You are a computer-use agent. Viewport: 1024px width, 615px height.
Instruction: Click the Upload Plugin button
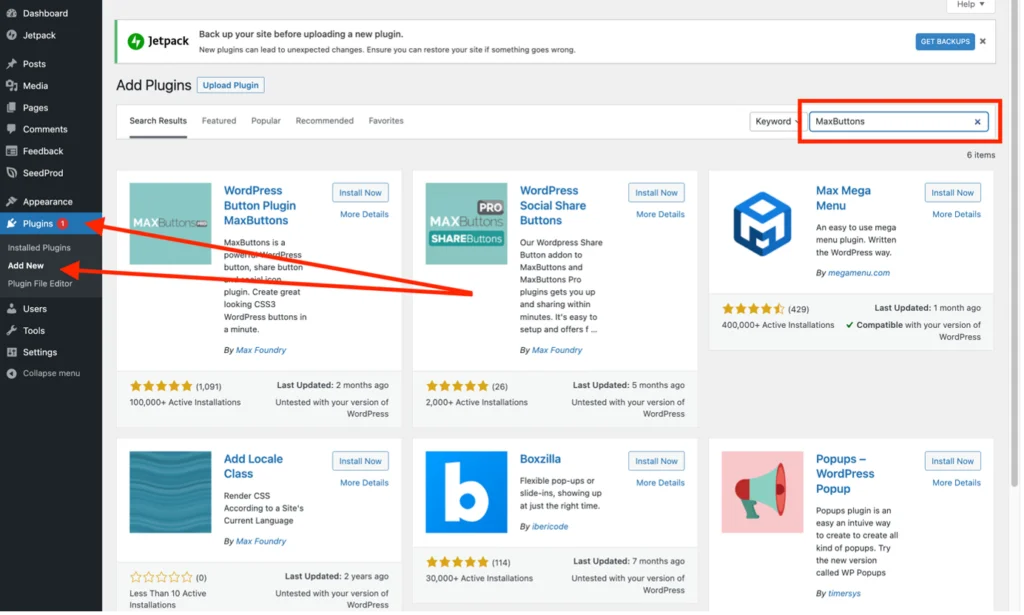pyautogui.click(x=231, y=86)
